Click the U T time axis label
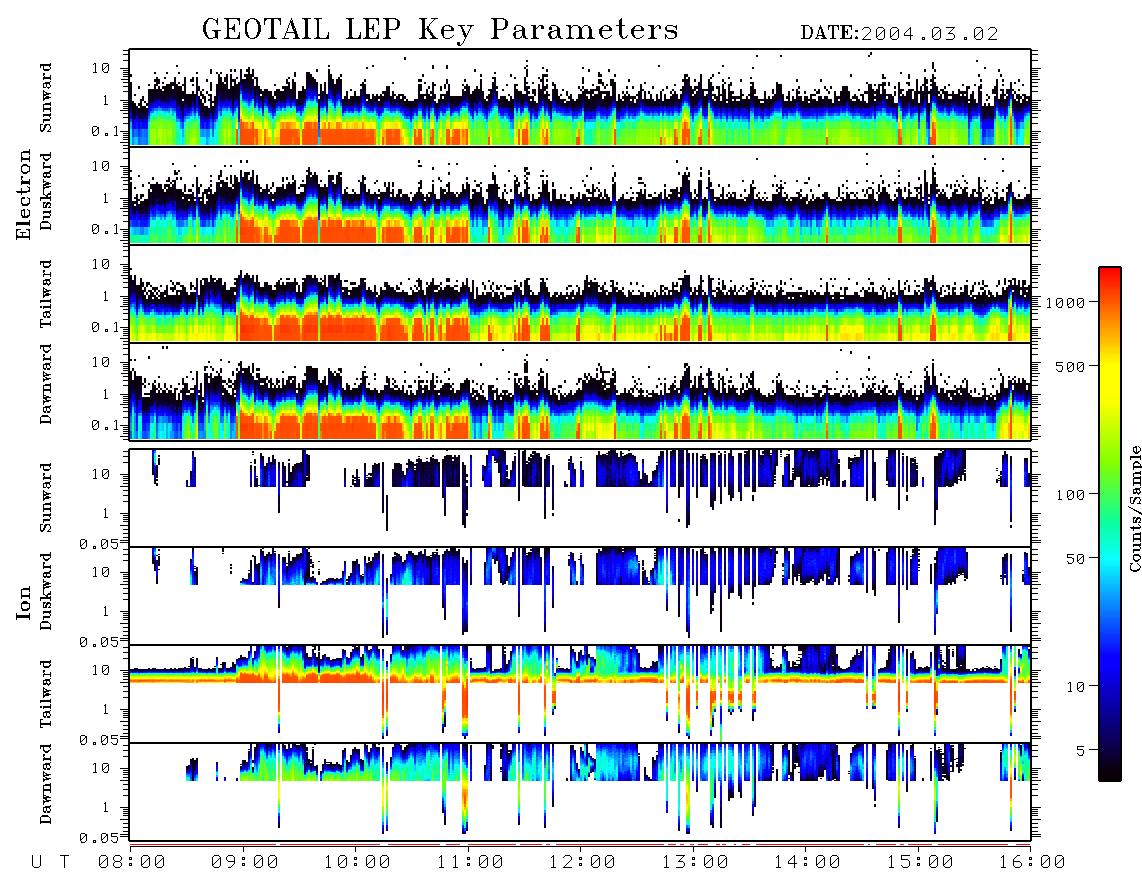The height and width of the screenshot is (880, 1142). [50, 862]
